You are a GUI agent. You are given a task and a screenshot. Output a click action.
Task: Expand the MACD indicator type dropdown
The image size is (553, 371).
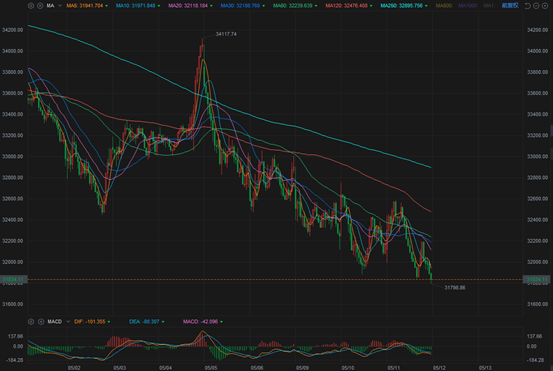(x=68, y=322)
